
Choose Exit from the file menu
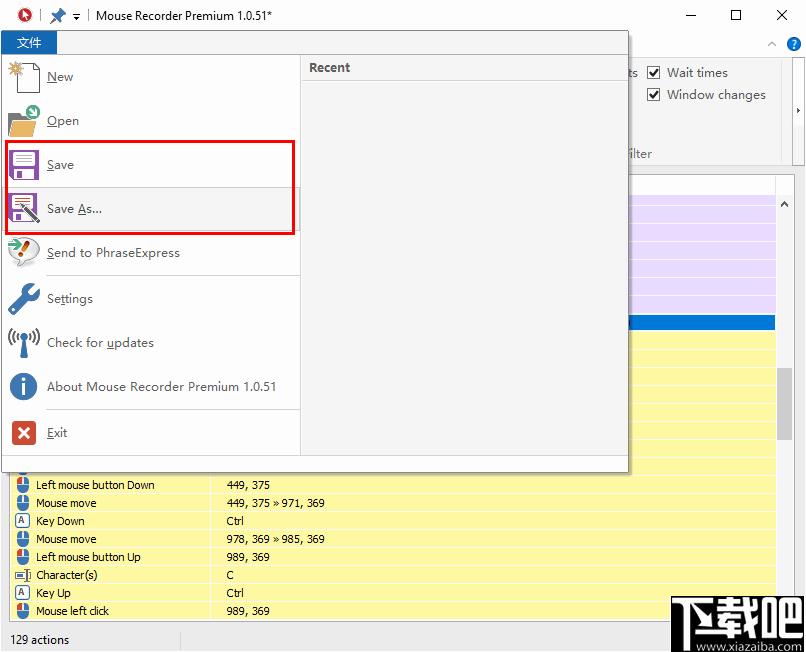tap(151, 432)
